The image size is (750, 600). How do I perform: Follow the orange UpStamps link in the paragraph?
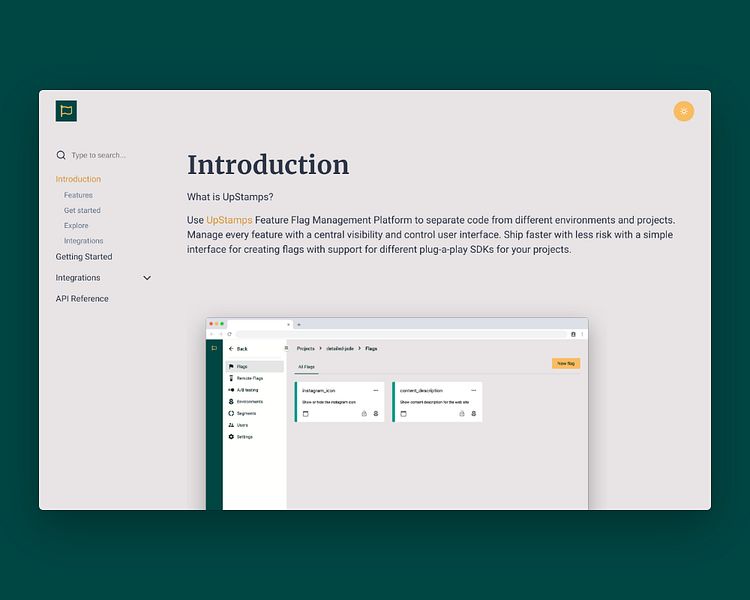point(229,220)
